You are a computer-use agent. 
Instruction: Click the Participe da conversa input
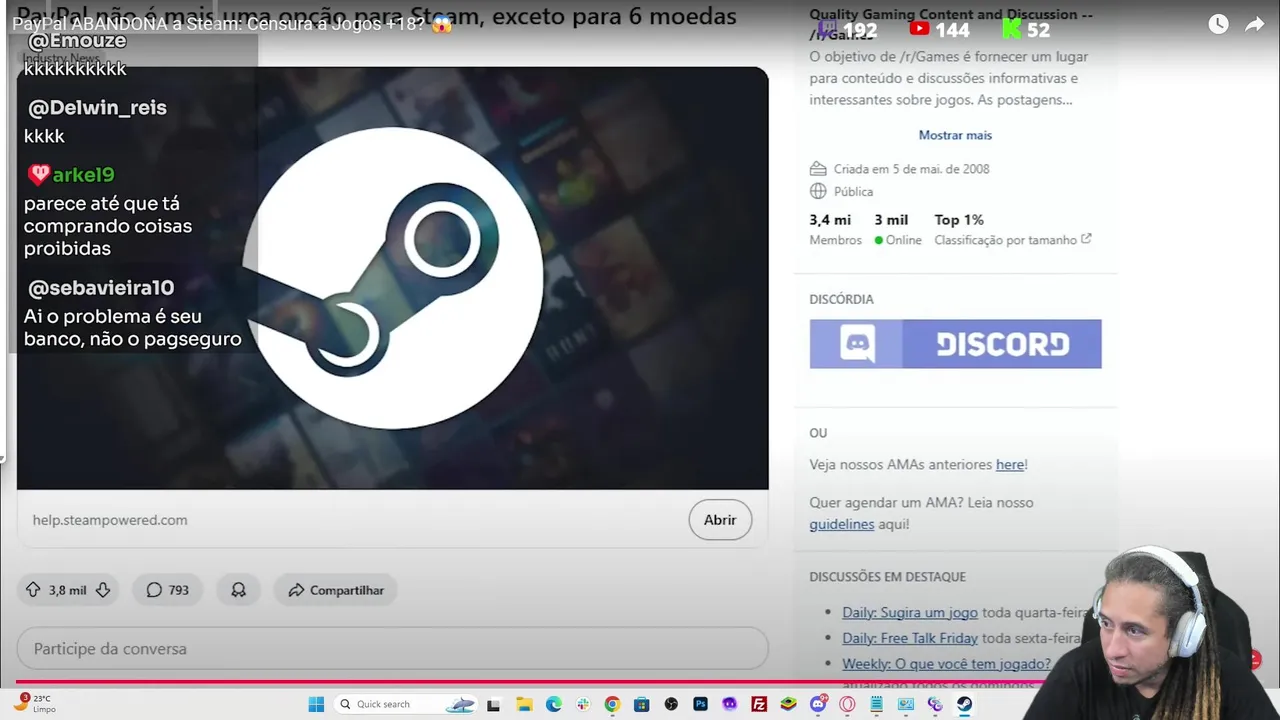coord(393,649)
